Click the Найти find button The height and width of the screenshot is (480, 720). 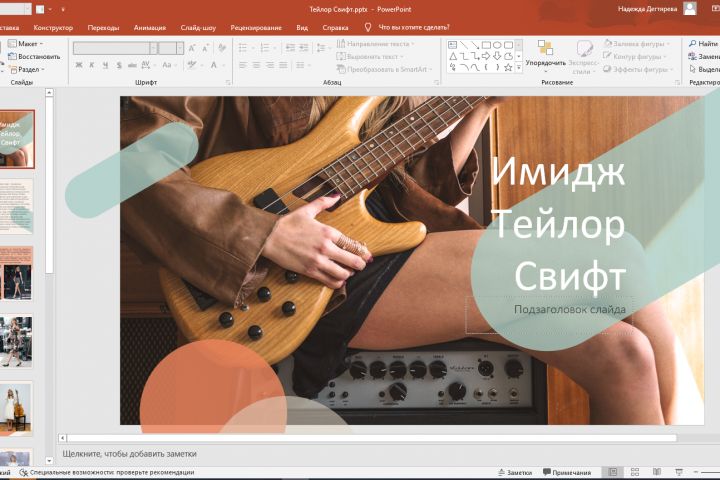click(x=703, y=44)
